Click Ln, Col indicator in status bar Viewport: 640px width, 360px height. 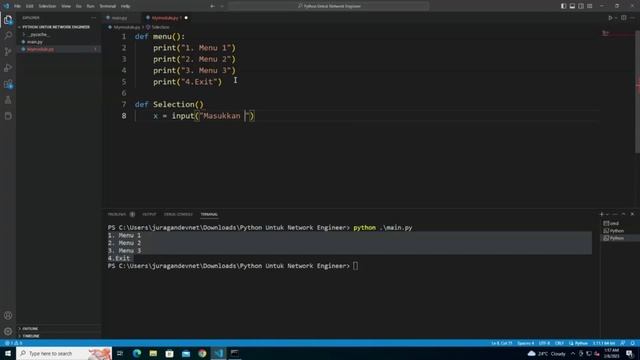tap(502, 343)
